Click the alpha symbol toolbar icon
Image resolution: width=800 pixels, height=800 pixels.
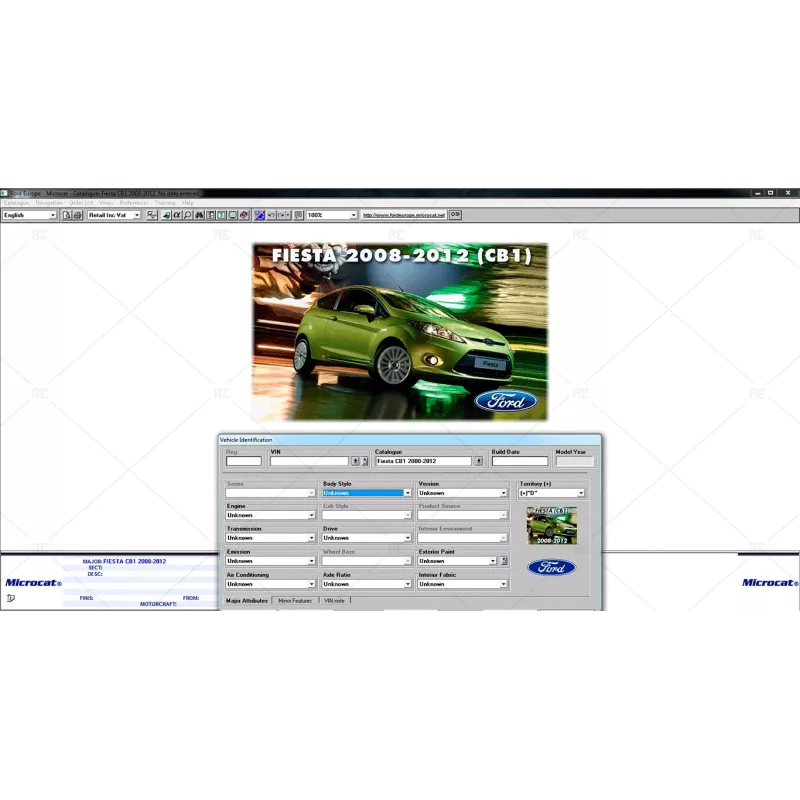pos(177,215)
